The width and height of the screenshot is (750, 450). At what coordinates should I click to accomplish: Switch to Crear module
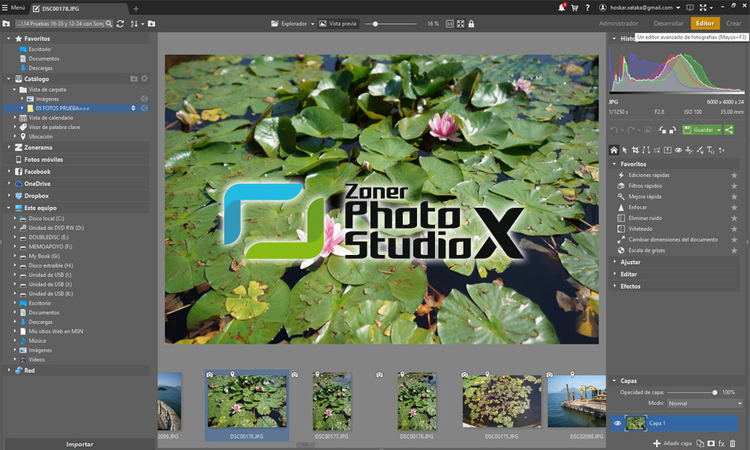point(733,23)
